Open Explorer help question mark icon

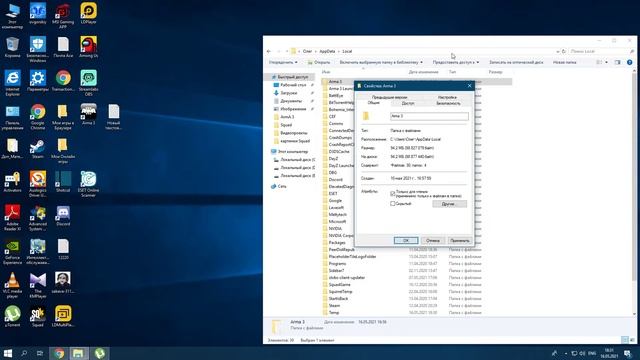pos(629,62)
